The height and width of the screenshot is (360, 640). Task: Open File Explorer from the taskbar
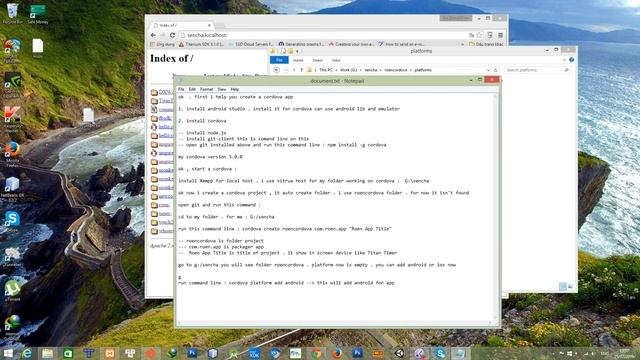point(47,353)
